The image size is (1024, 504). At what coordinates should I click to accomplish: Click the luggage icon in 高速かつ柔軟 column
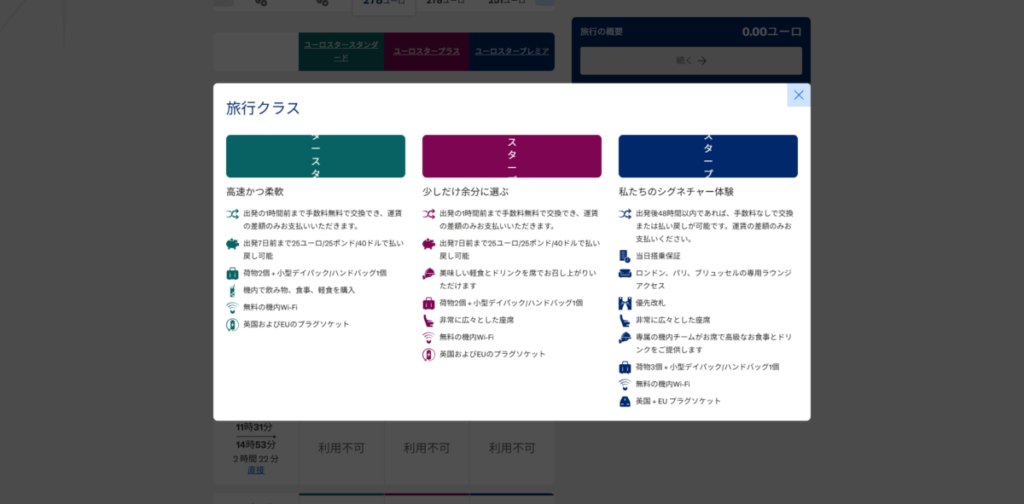(x=232, y=273)
